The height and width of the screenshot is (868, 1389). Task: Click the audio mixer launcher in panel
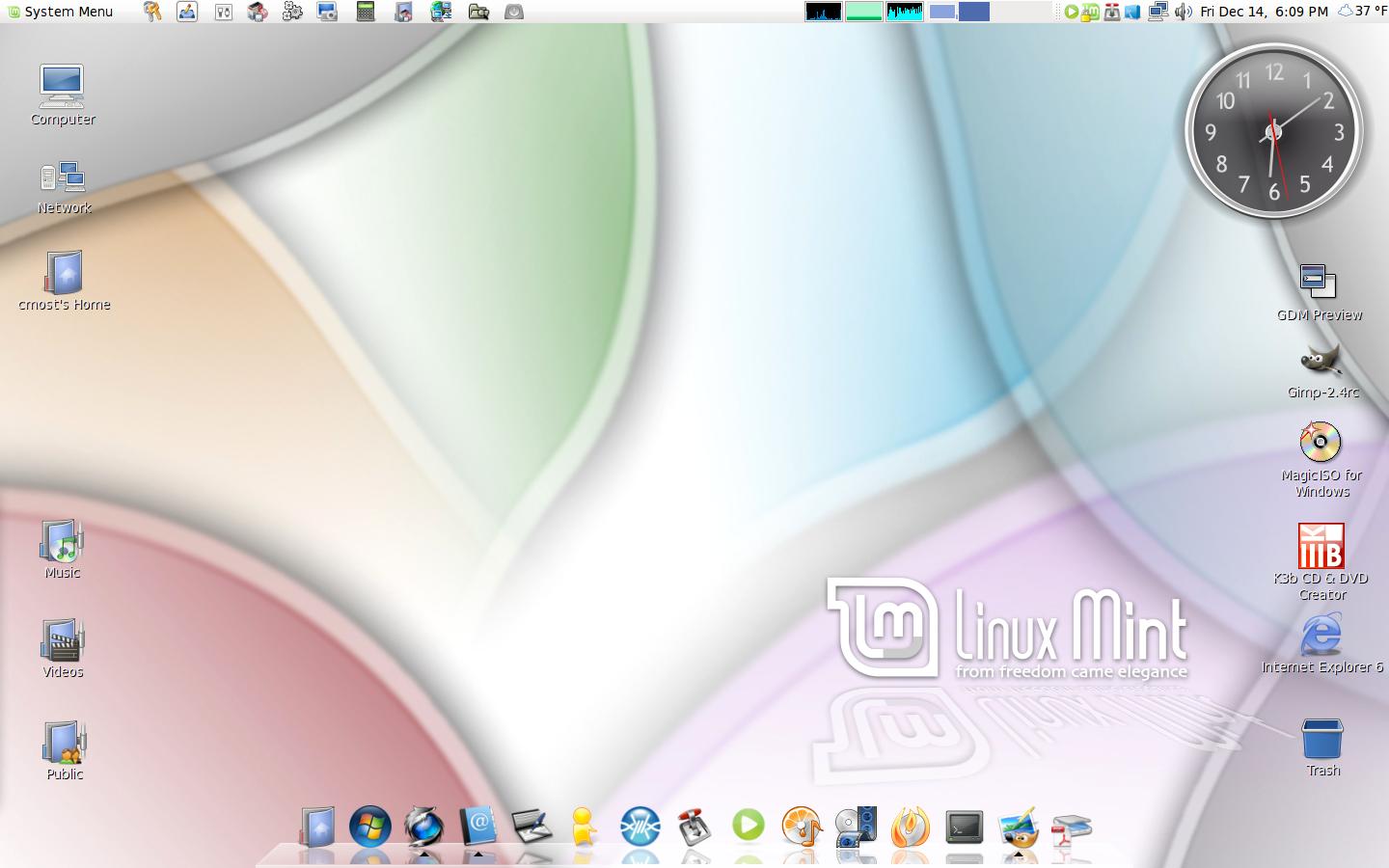pos(223,12)
